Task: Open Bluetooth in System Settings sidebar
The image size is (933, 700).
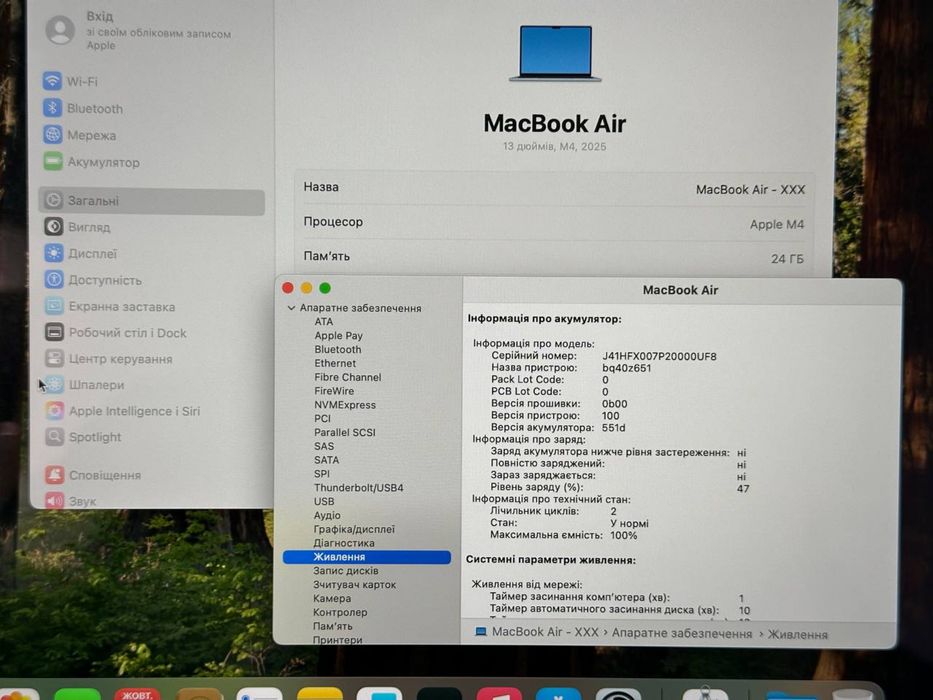Action: (x=83, y=108)
